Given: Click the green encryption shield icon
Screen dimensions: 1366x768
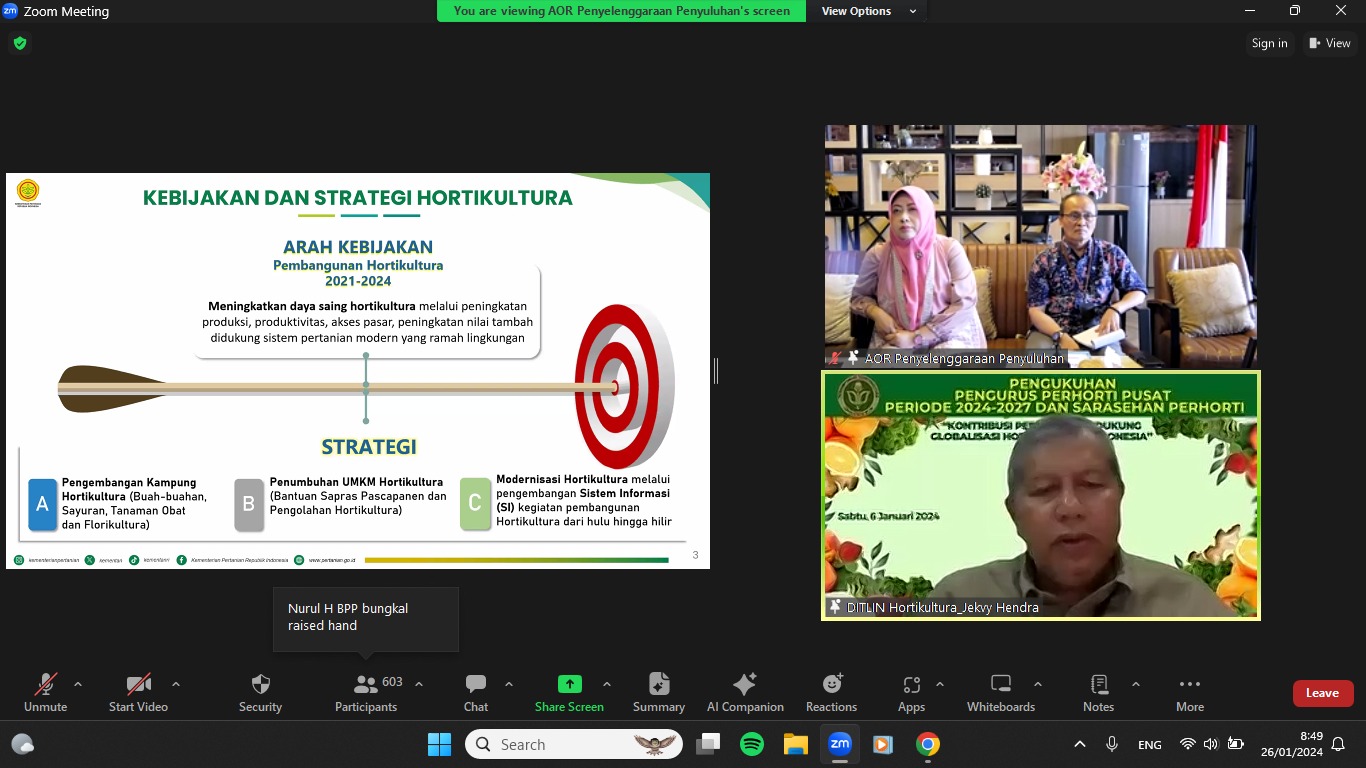Looking at the screenshot, I should [x=20, y=43].
